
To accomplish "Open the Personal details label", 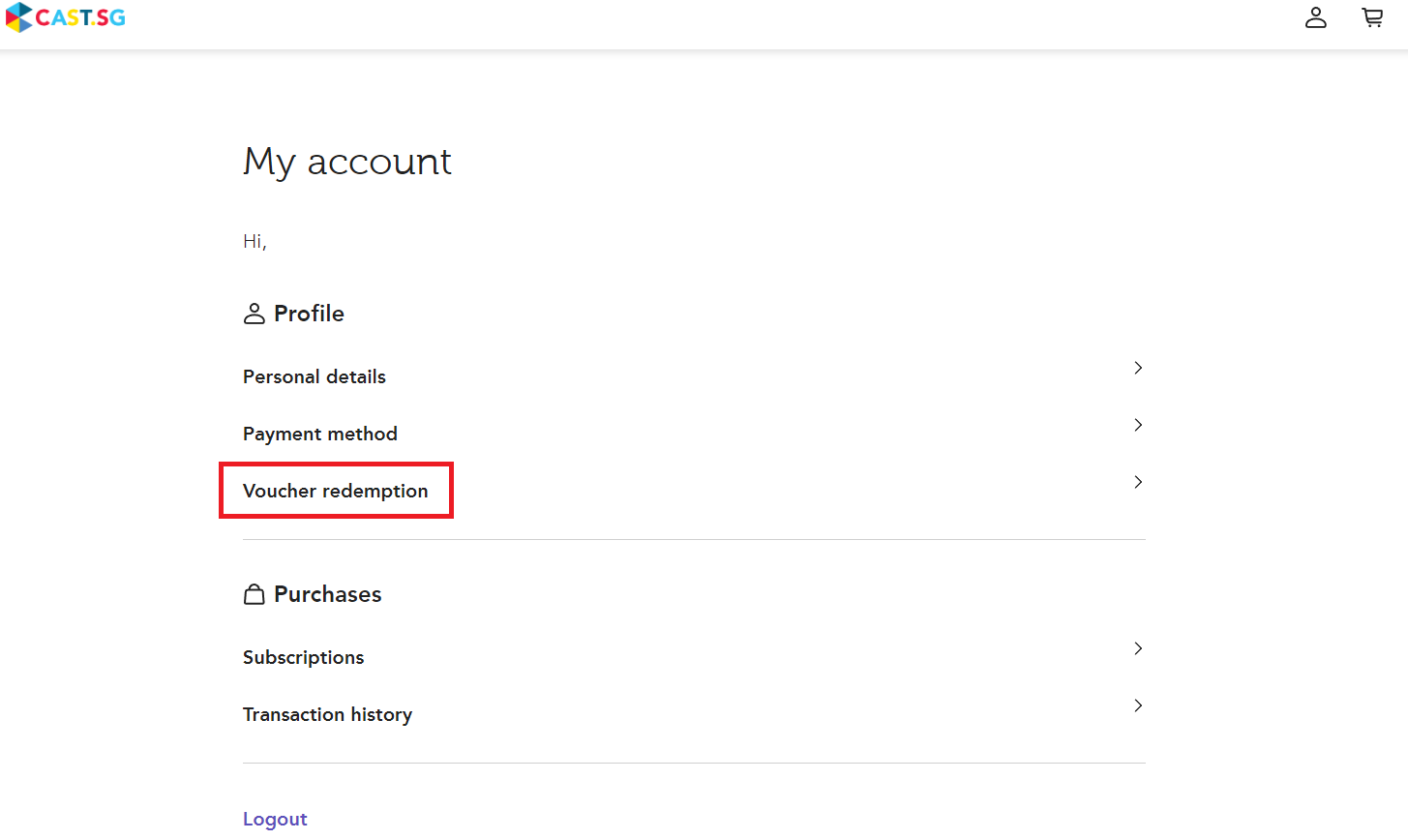I will [315, 376].
